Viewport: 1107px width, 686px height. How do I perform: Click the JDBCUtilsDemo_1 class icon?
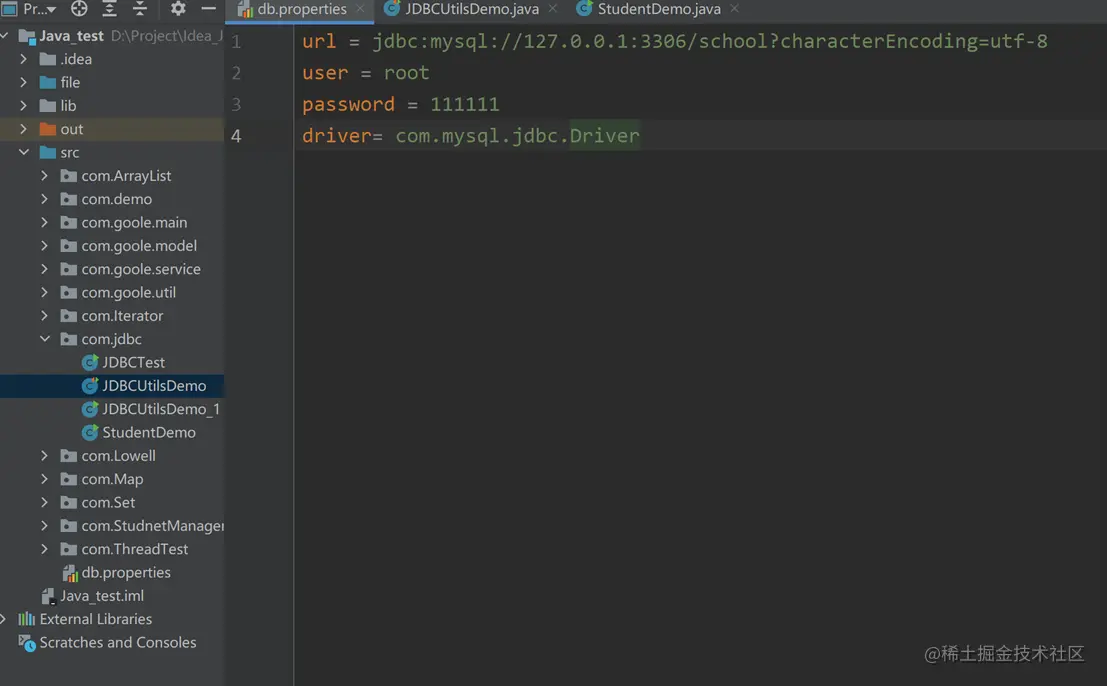[x=90, y=409]
